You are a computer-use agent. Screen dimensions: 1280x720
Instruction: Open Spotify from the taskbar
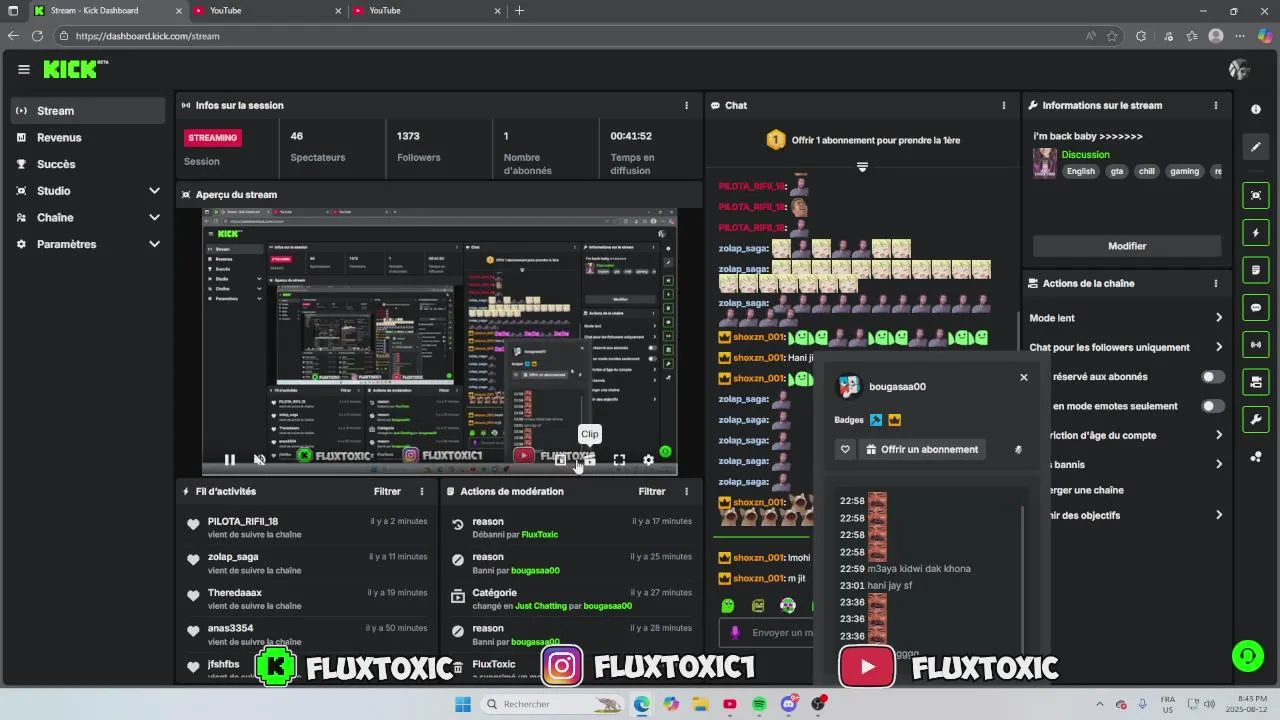pos(759,704)
